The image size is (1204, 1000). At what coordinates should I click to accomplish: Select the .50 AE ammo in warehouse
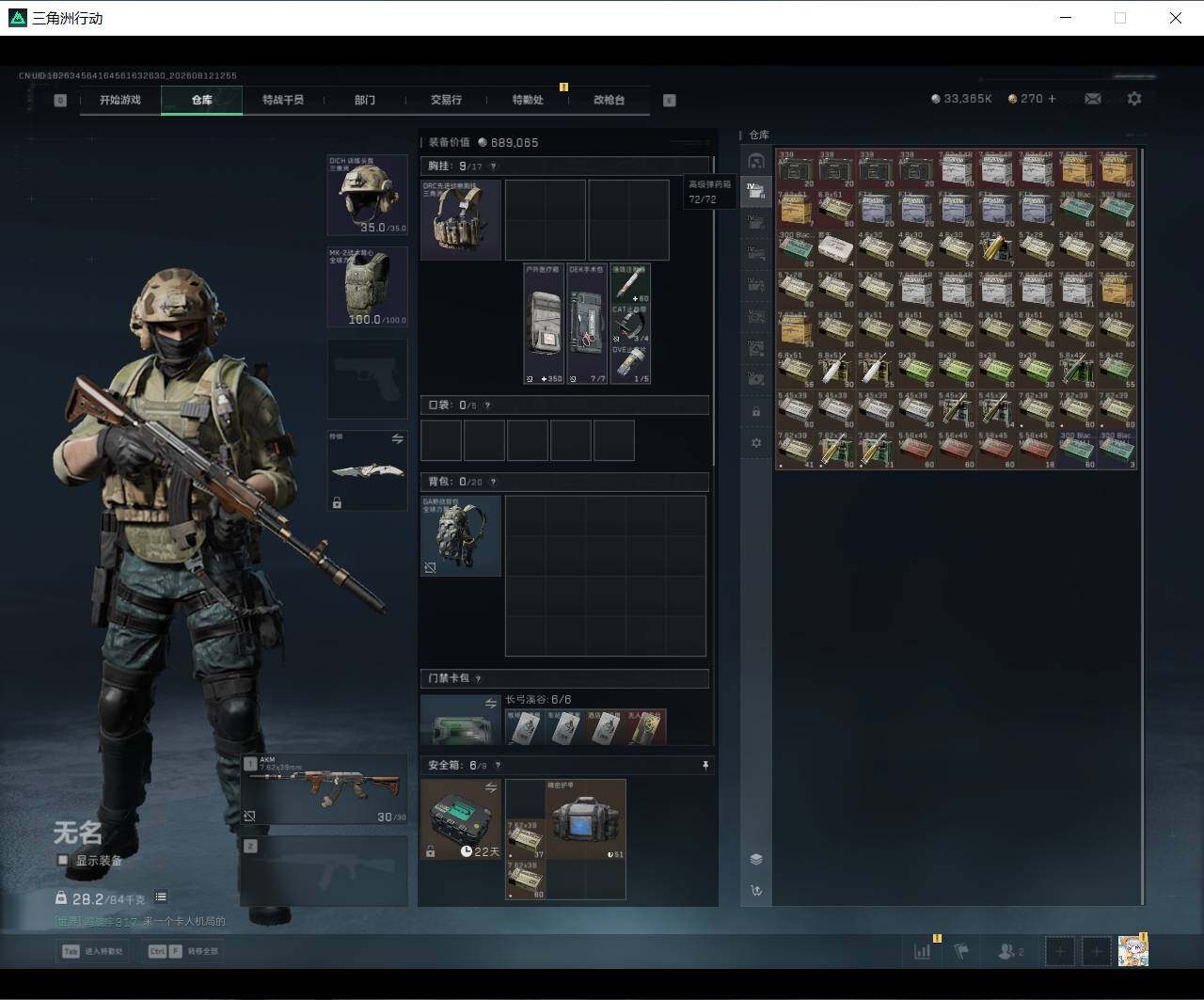995,247
